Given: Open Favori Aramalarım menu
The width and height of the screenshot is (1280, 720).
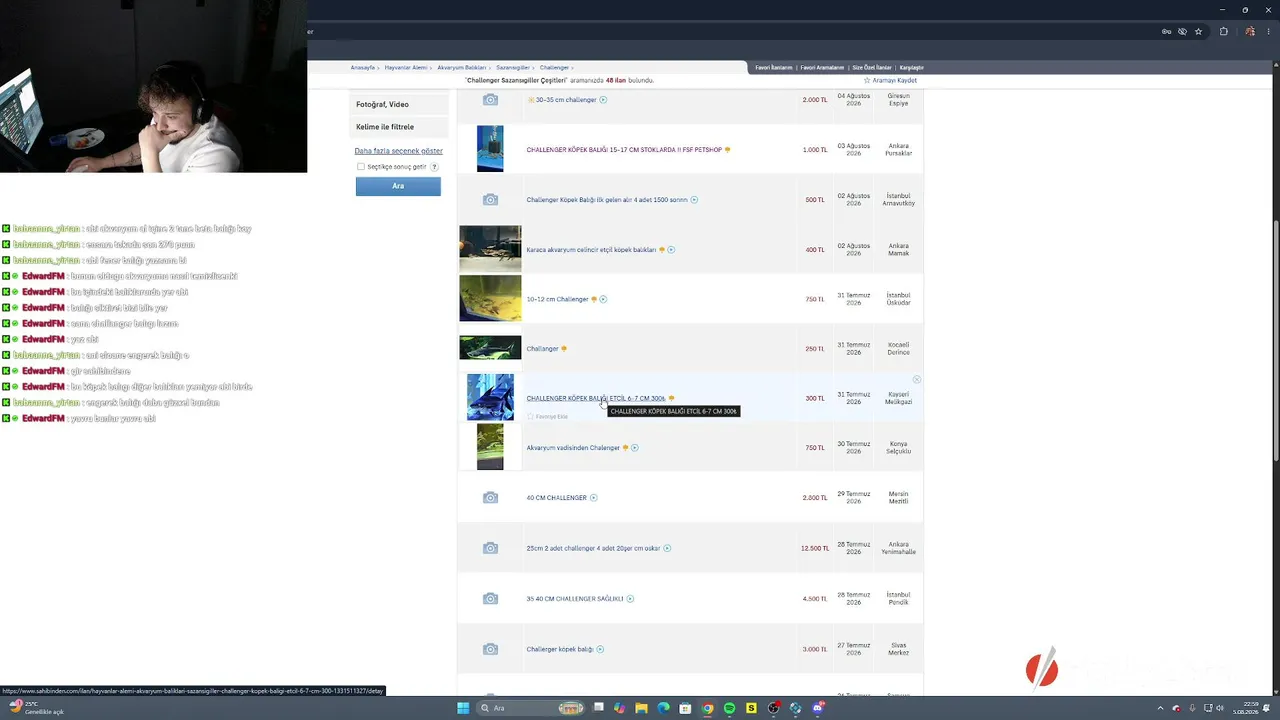Looking at the screenshot, I should pos(823,68).
